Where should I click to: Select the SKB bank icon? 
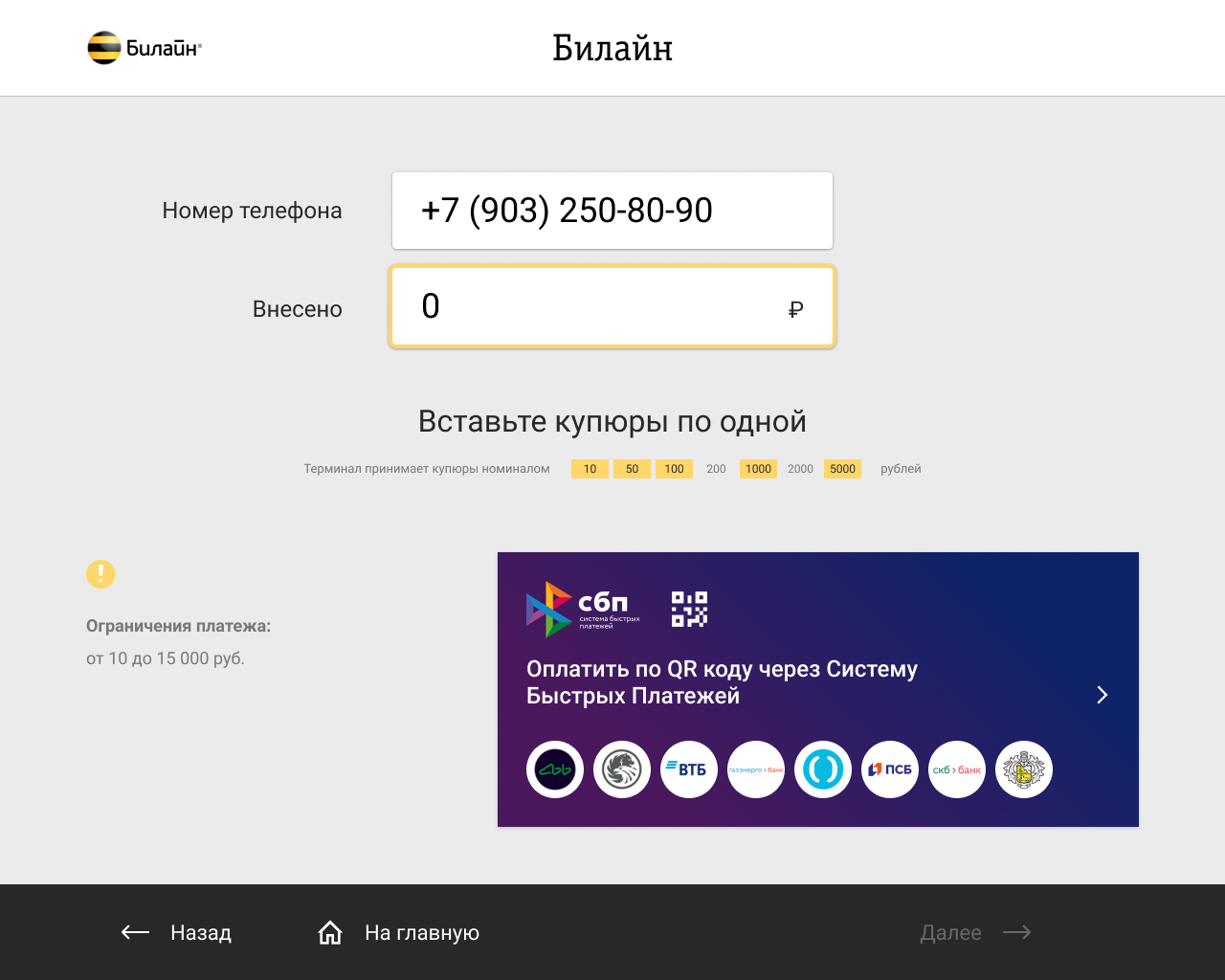957,769
